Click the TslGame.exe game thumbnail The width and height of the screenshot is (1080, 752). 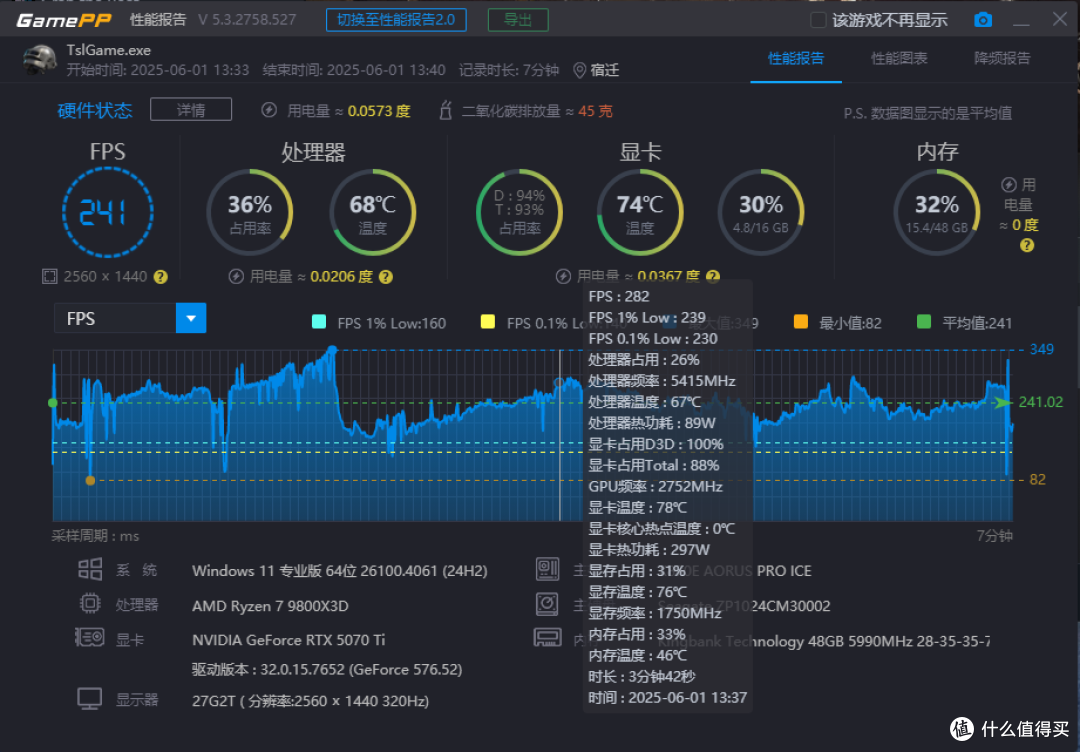coord(39,61)
